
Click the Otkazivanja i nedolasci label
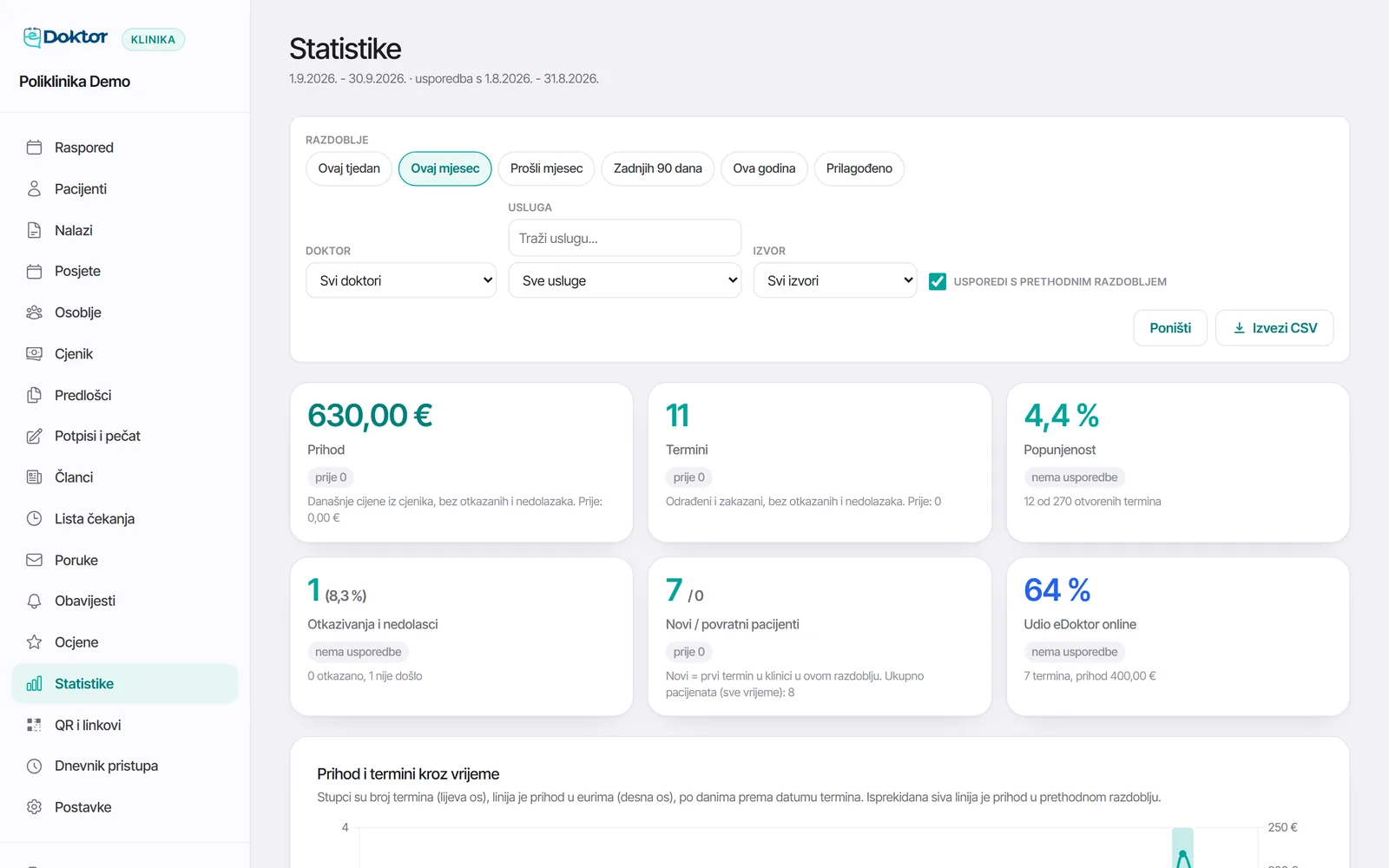[x=372, y=624]
